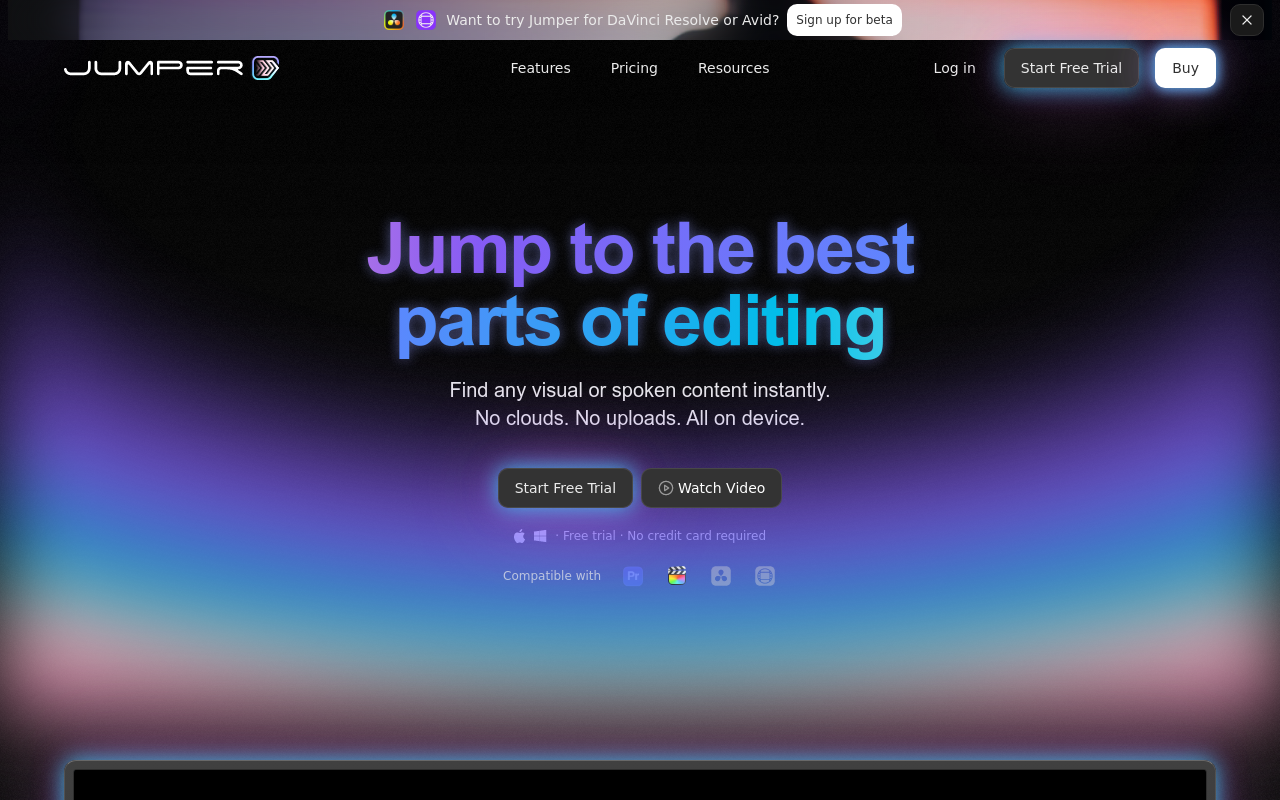Click the Avid compatibility icon
This screenshot has height=800, width=1280.
[765, 576]
